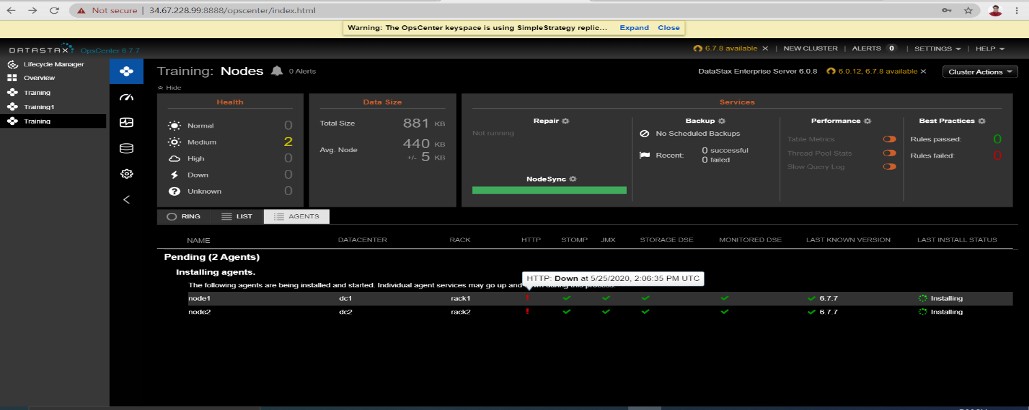Select the node1 row name
The image size is (1029, 410).
pos(199,298)
